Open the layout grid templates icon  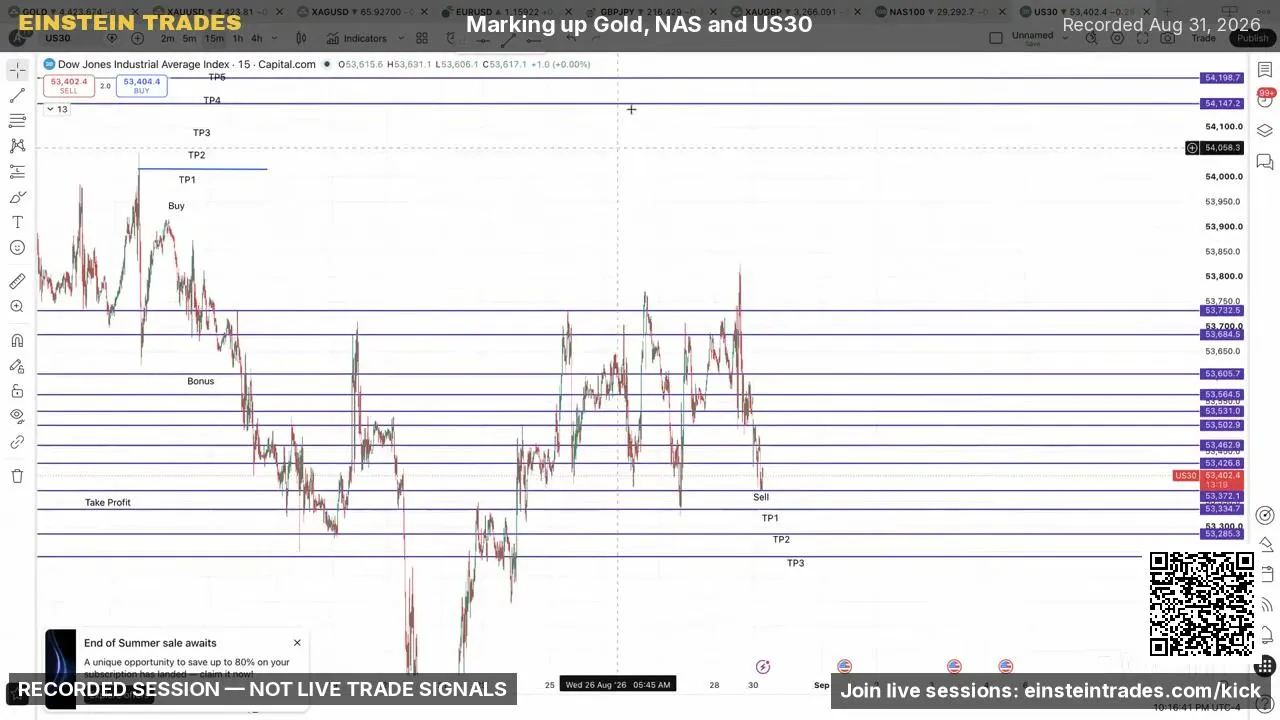tap(422, 38)
